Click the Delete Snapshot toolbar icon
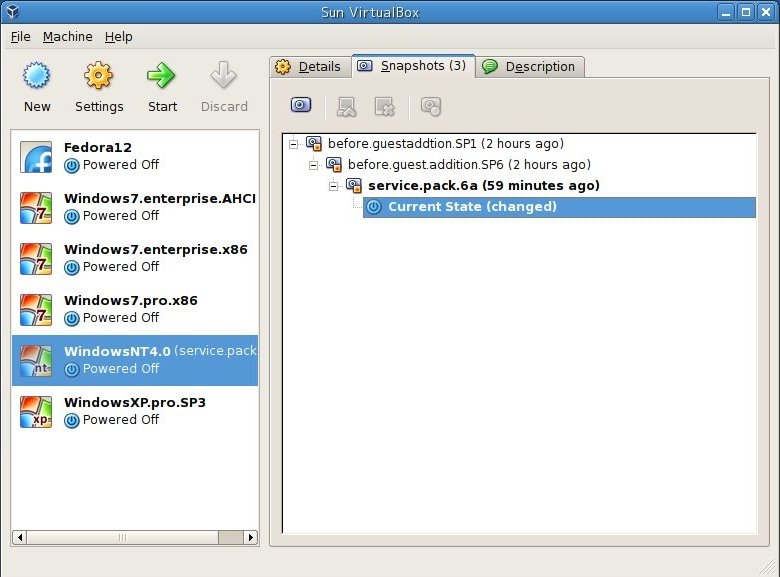Image resolution: width=780 pixels, height=577 pixels. click(385, 106)
